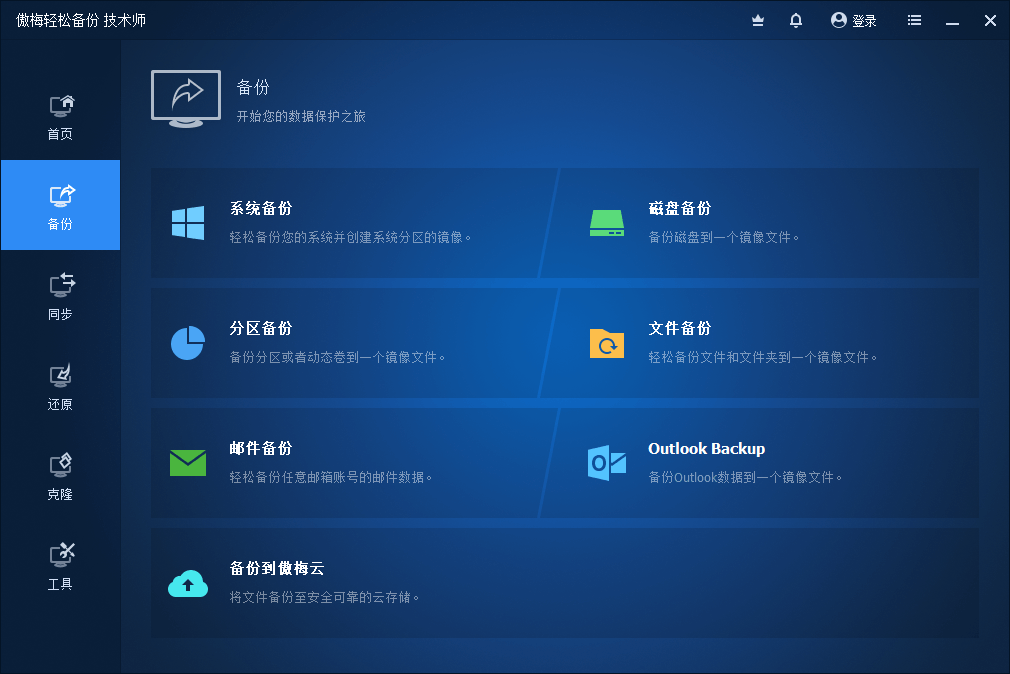Select the green disk icon for 磁盘备份

point(607,222)
